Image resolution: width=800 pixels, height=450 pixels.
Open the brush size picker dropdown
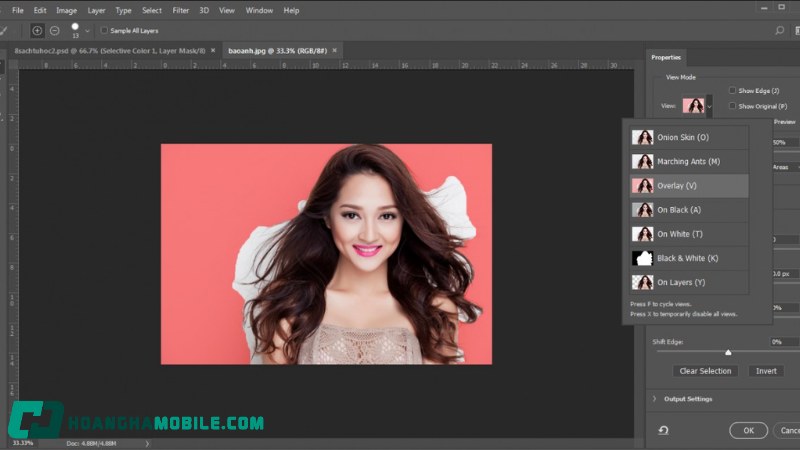click(87, 31)
